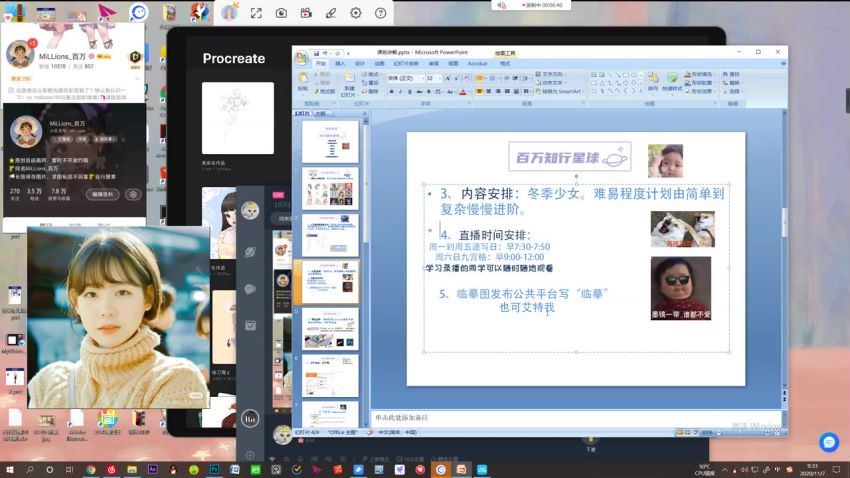Shrink font size with the smaller A icon

456,79
